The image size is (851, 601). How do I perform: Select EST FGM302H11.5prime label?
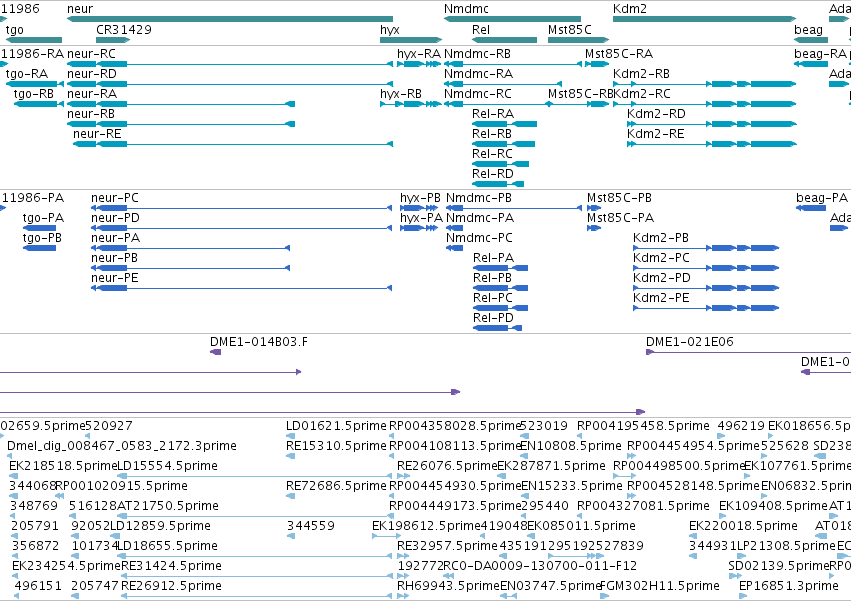click(x=659, y=586)
